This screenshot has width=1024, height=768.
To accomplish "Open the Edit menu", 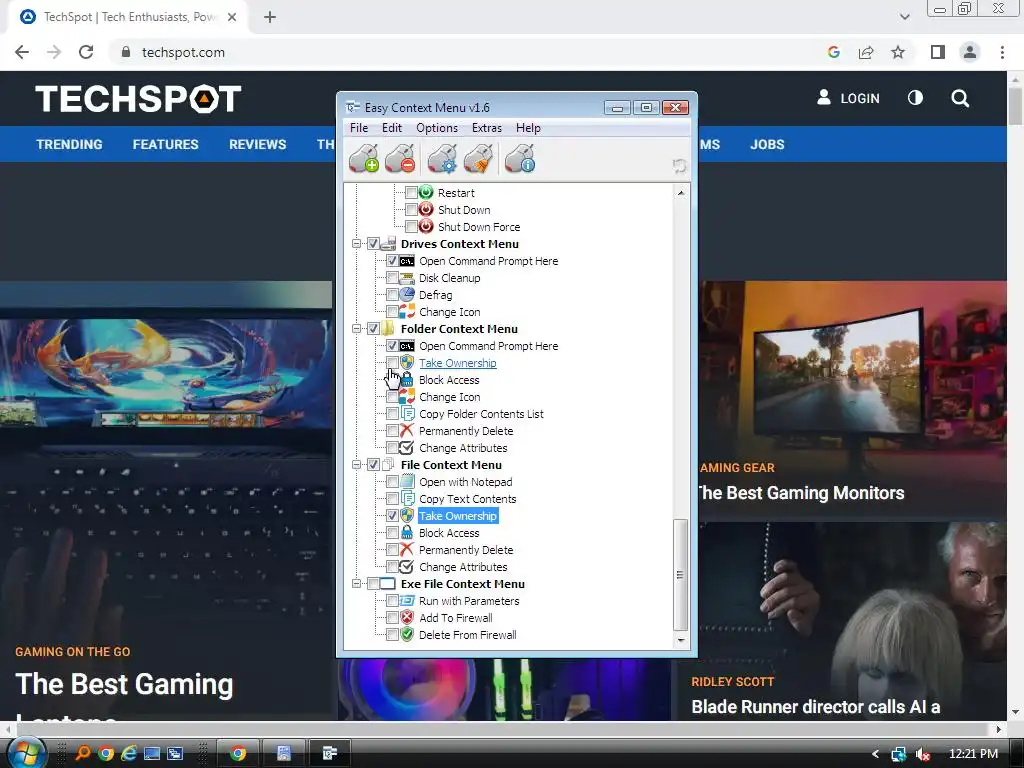I will click(x=392, y=128).
